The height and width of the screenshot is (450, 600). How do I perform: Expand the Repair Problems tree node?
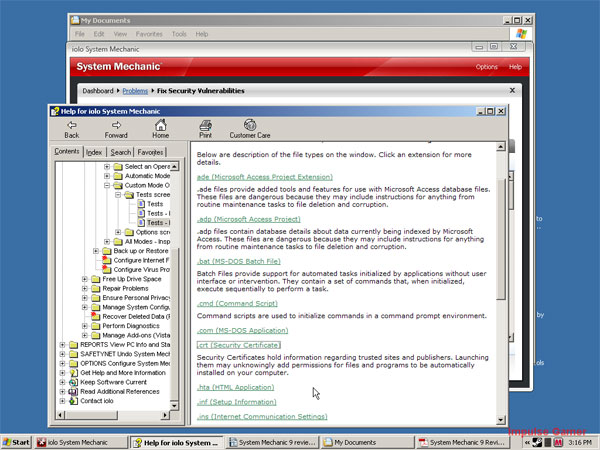coord(84,288)
